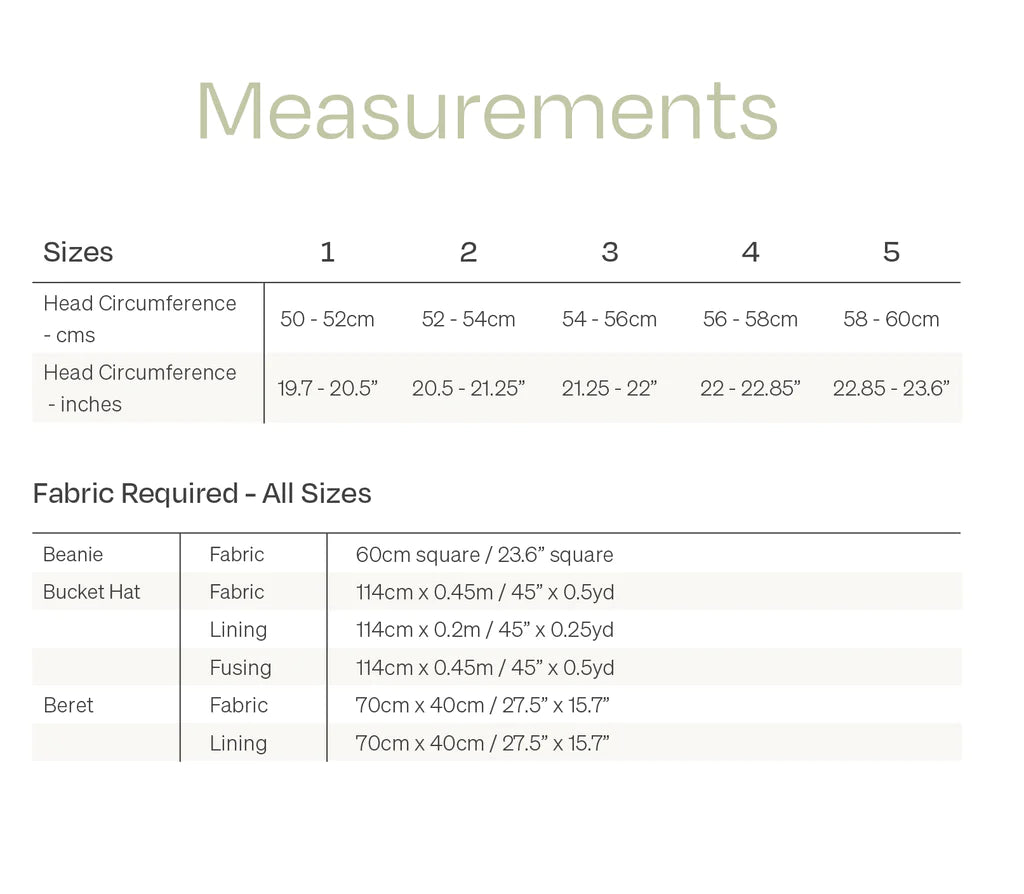Select the 54 - 56cm measurement cell
1024x894 pixels.
coord(609,320)
